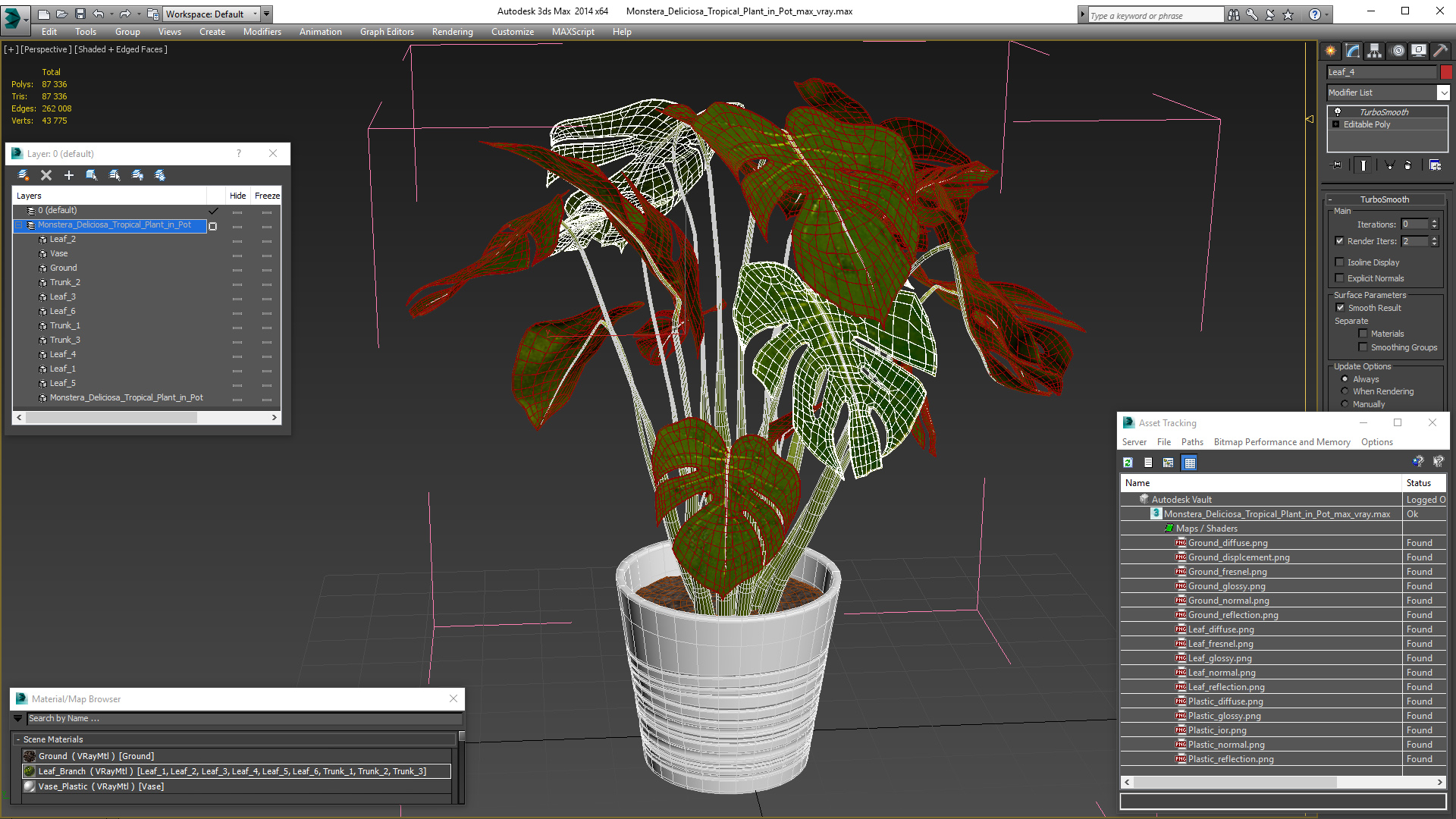Click Create New Layer icon in Layer dialog
Viewport: 1456px width, 819px height.
point(24,175)
